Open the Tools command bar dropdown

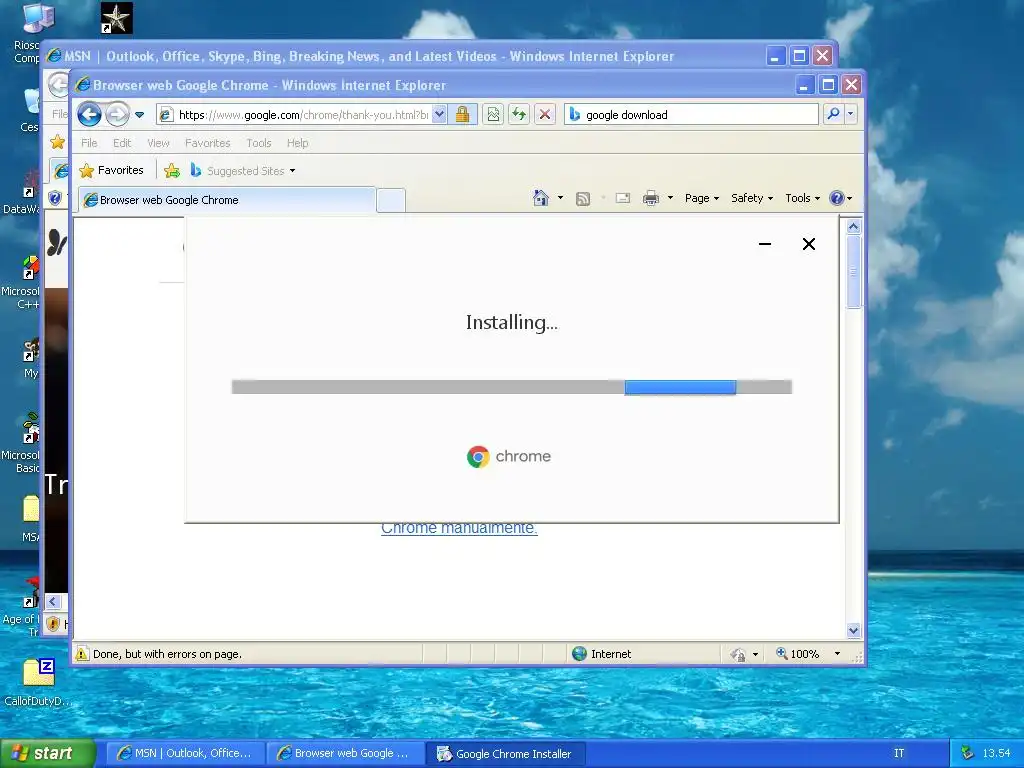pyautogui.click(x=802, y=198)
